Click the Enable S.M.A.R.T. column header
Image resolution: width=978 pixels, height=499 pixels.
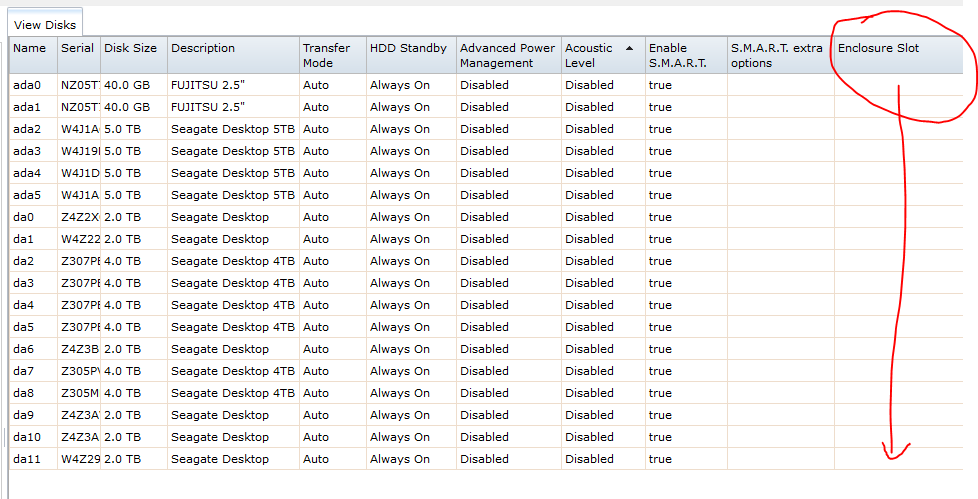(x=686, y=56)
